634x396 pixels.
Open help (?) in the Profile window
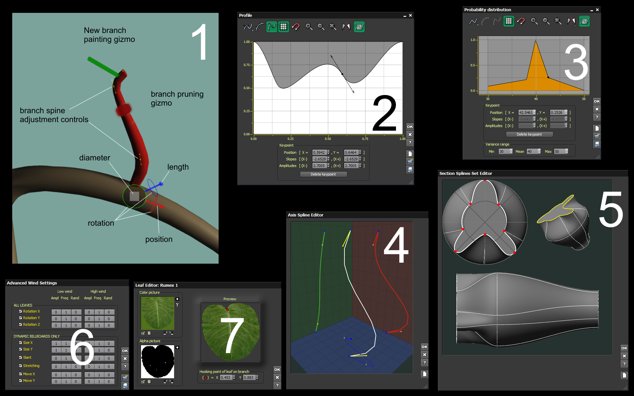pyautogui.click(x=410, y=142)
